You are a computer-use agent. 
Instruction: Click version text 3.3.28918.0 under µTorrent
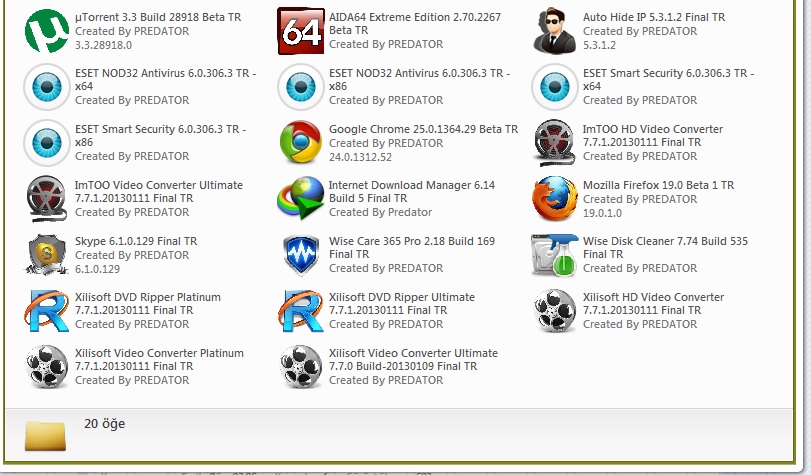pyautogui.click(x=103, y=45)
